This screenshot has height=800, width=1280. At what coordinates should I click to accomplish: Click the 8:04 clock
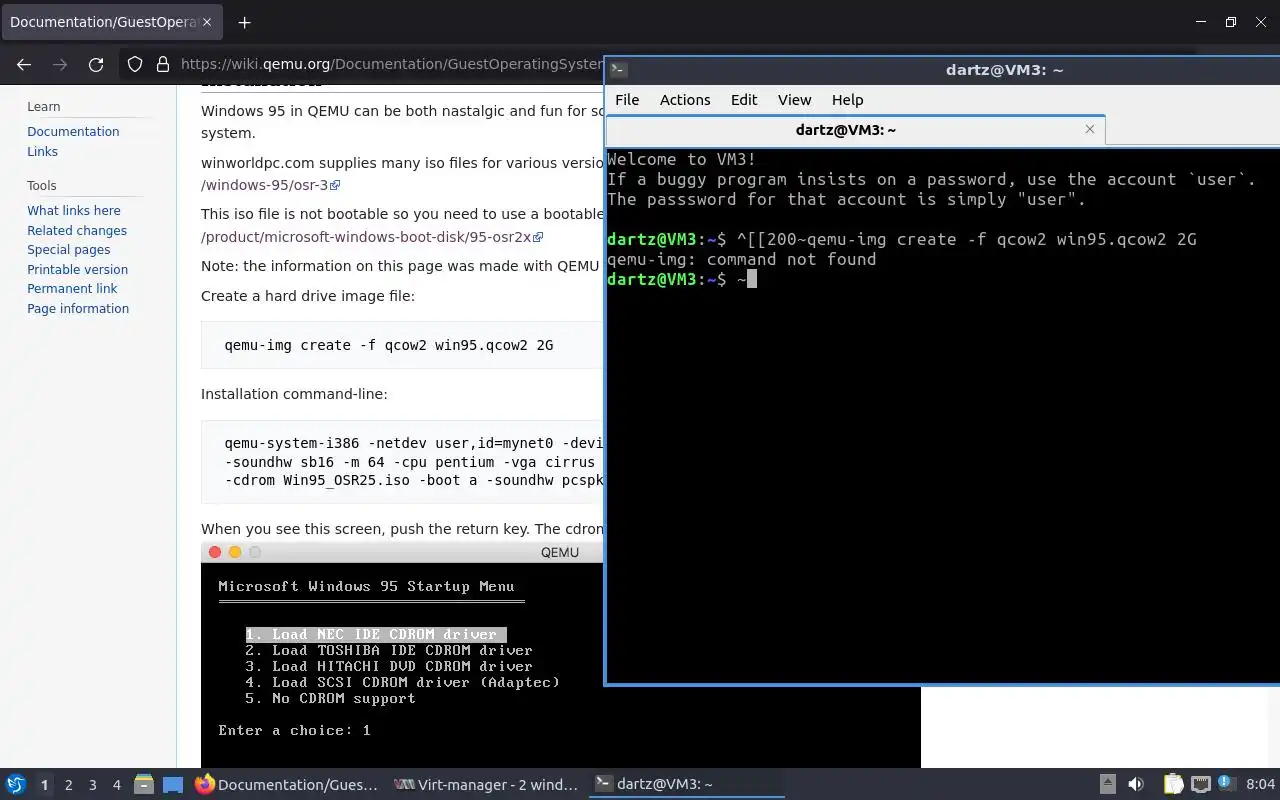(x=1260, y=784)
